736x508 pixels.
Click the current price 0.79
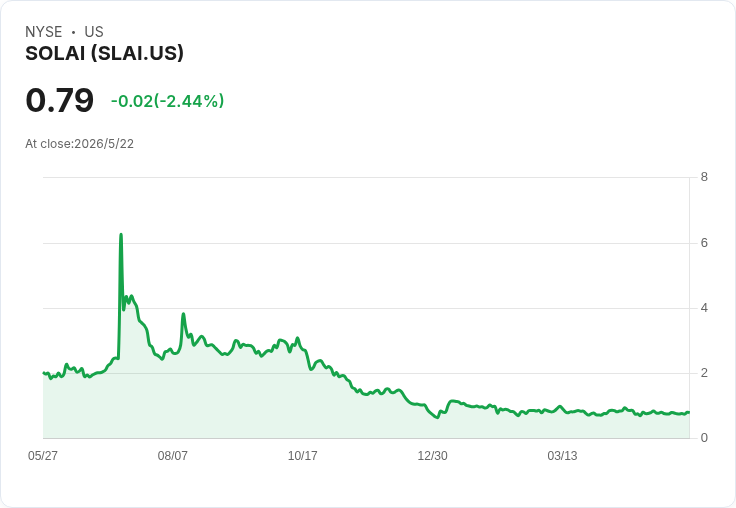[60, 100]
